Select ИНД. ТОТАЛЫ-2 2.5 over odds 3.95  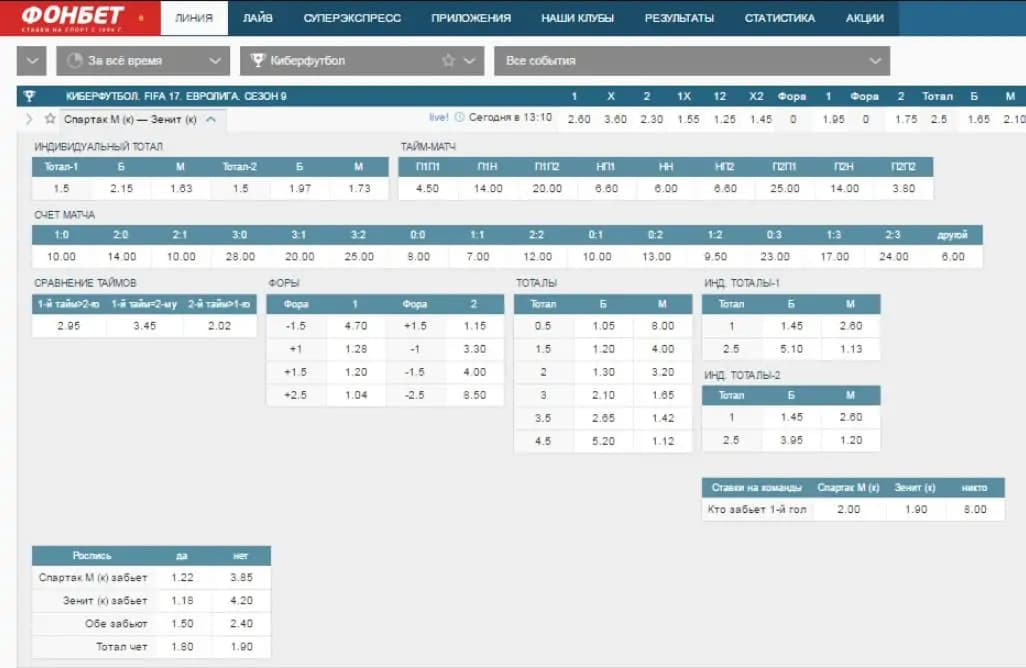pyautogui.click(x=791, y=440)
